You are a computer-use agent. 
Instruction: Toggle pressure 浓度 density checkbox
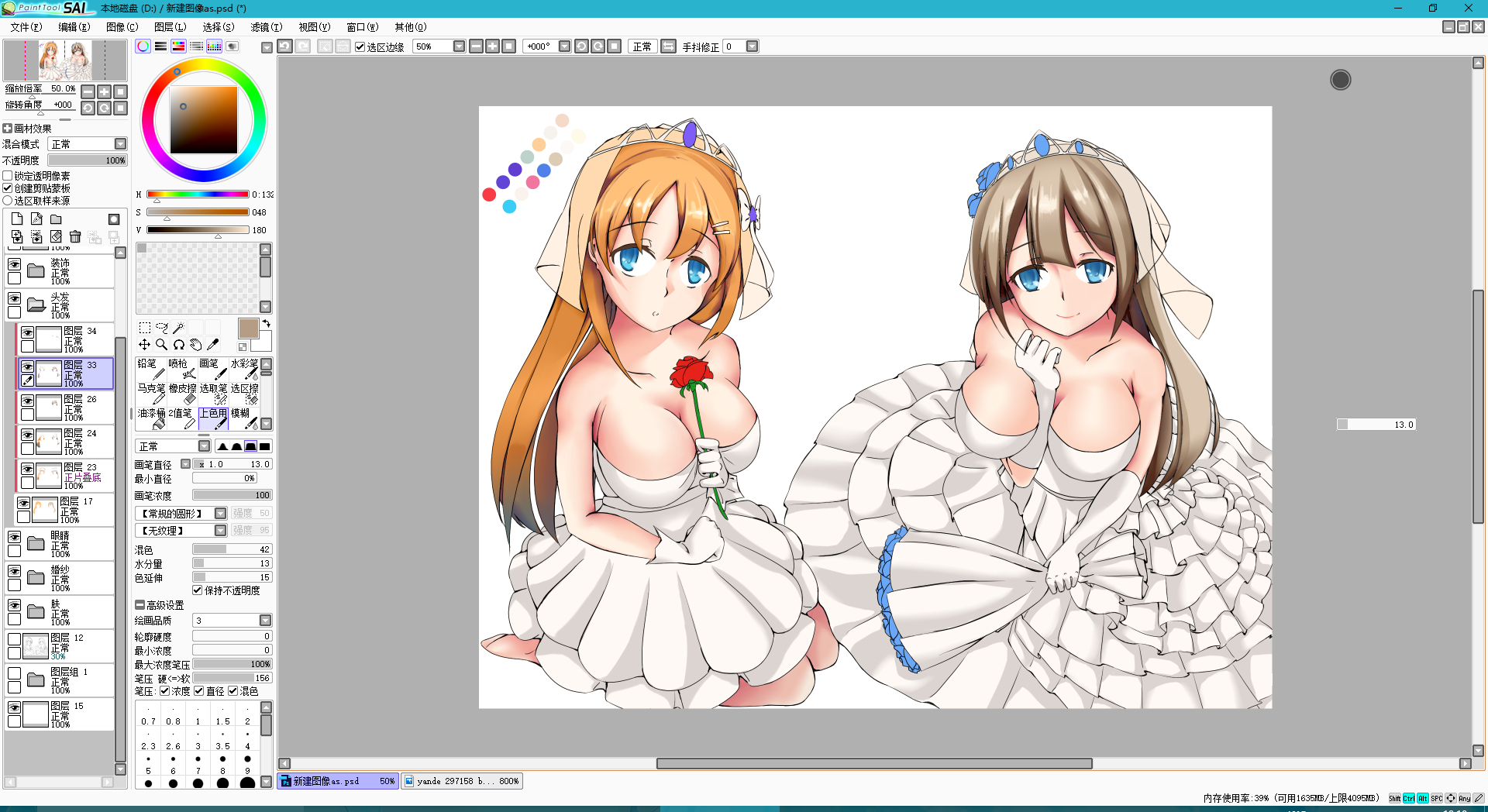164,691
